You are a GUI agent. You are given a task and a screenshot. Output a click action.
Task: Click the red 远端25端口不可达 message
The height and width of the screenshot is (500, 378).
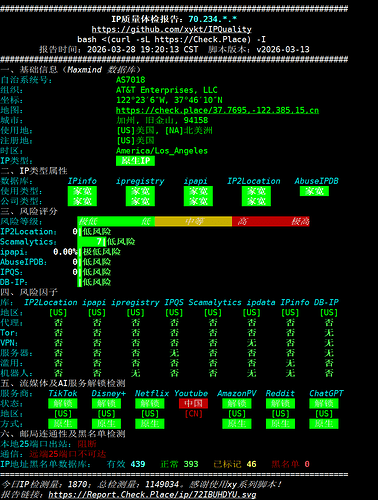pyautogui.click(x=68, y=454)
